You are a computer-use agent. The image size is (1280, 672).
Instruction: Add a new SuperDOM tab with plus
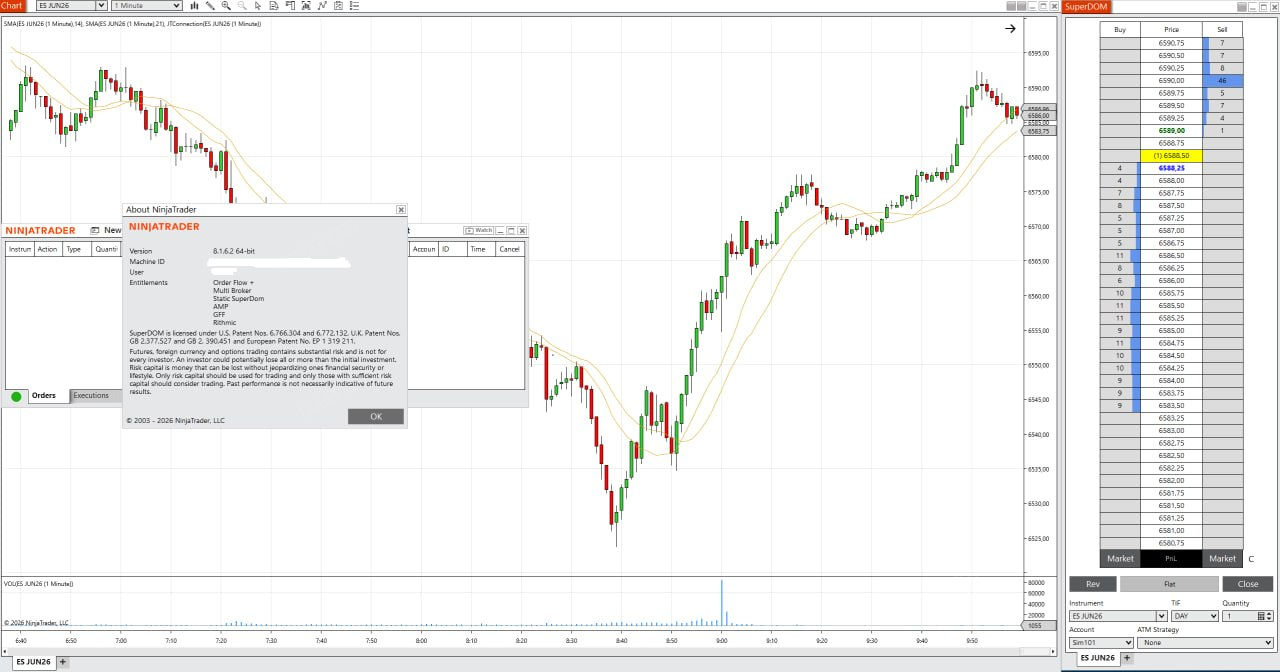[1127, 658]
